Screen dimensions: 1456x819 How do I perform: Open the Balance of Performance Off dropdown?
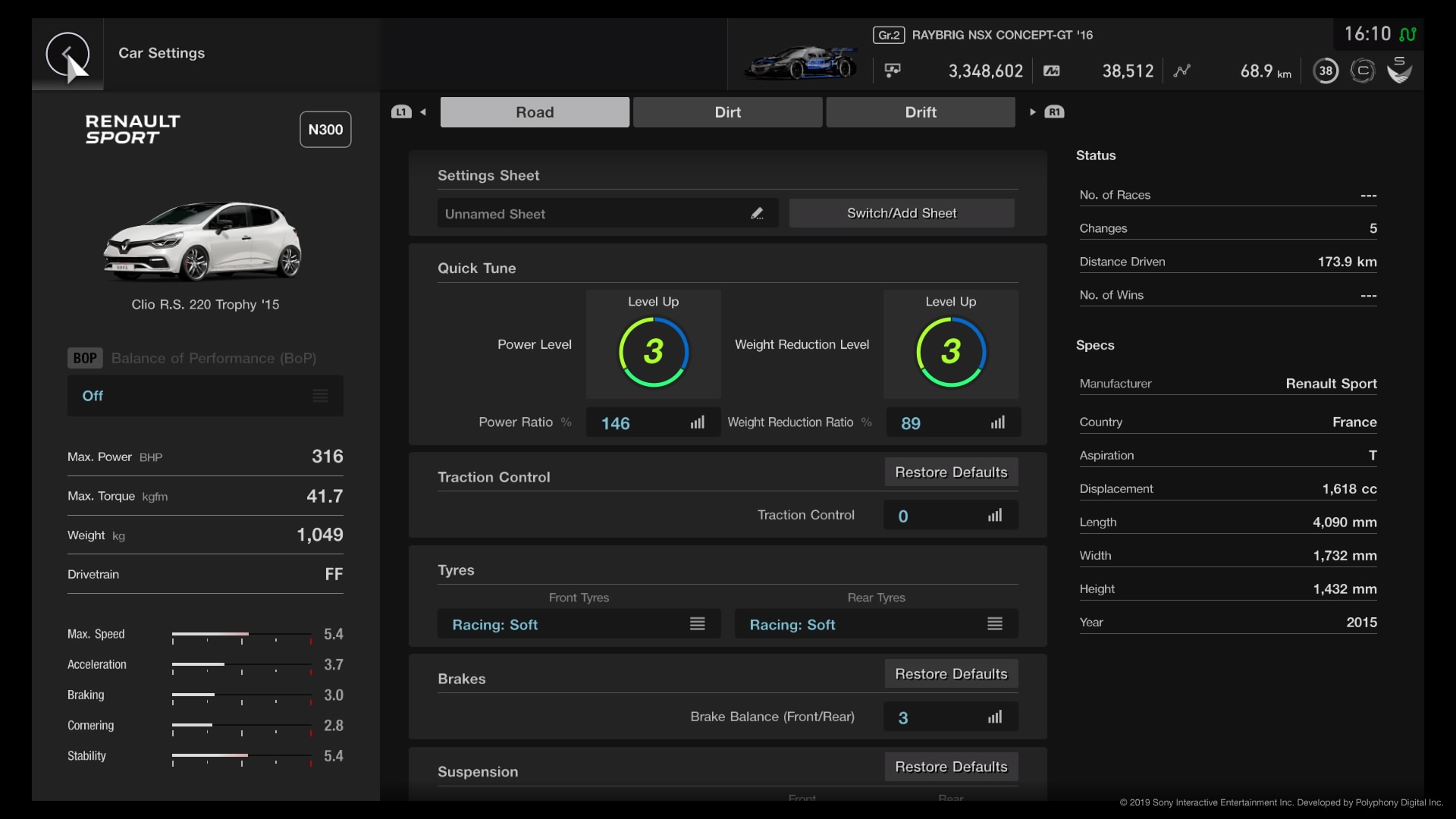[206, 396]
